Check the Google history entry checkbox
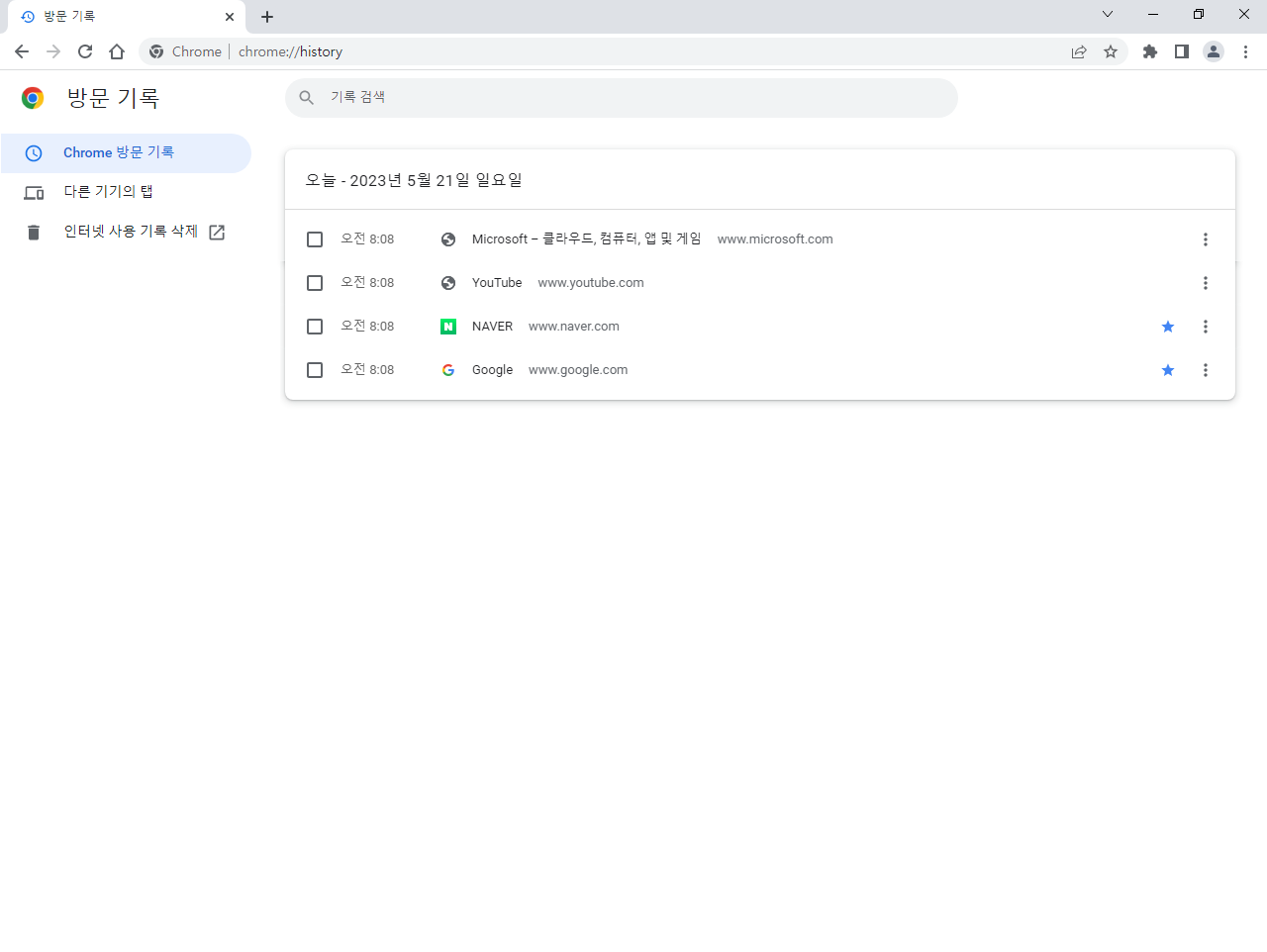 click(315, 370)
